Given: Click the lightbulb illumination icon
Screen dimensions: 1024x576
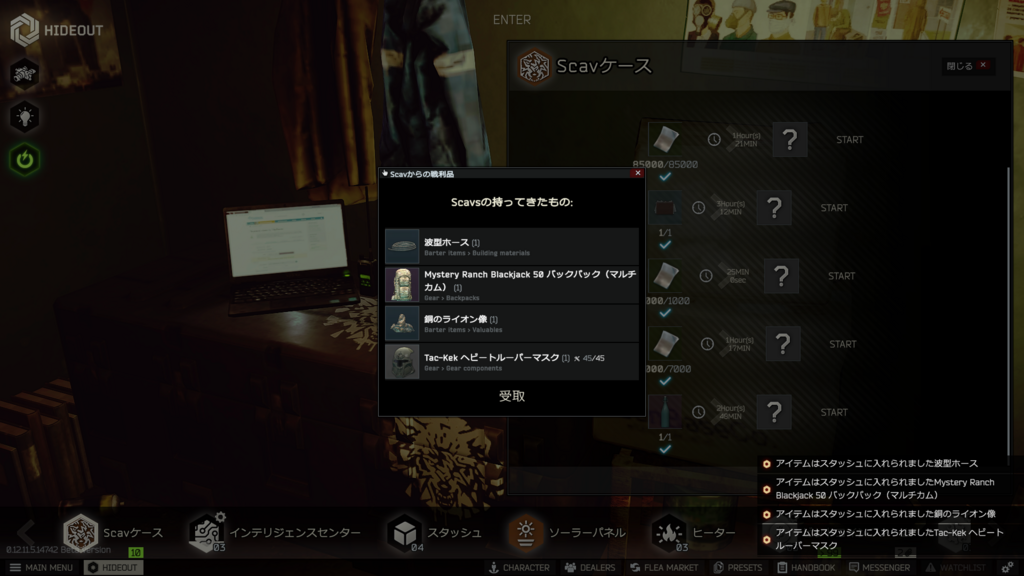Looking at the screenshot, I should pyautogui.click(x=25, y=116).
